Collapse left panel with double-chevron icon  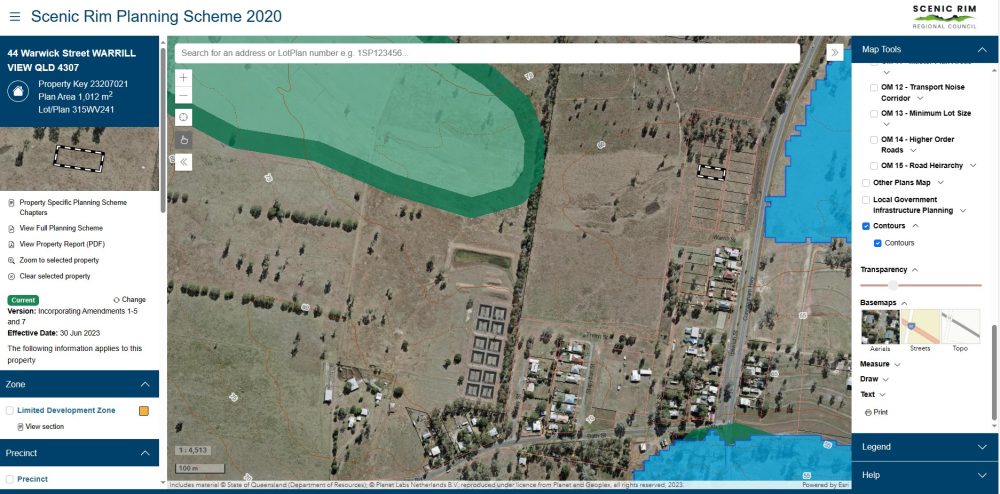tap(183, 161)
